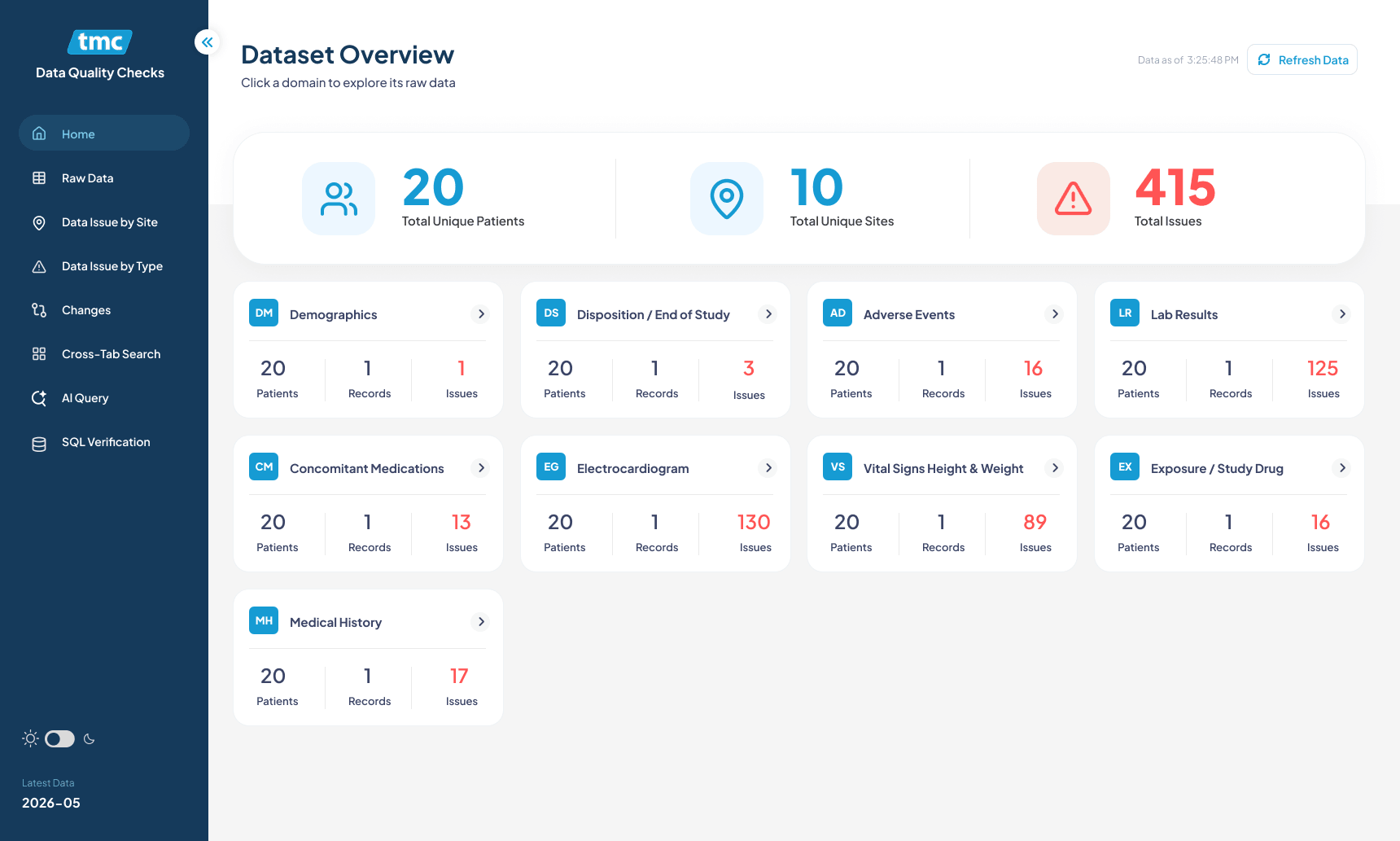Click the SQL Verification database icon
1400x841 pixels.
click(x=39, y=443)
